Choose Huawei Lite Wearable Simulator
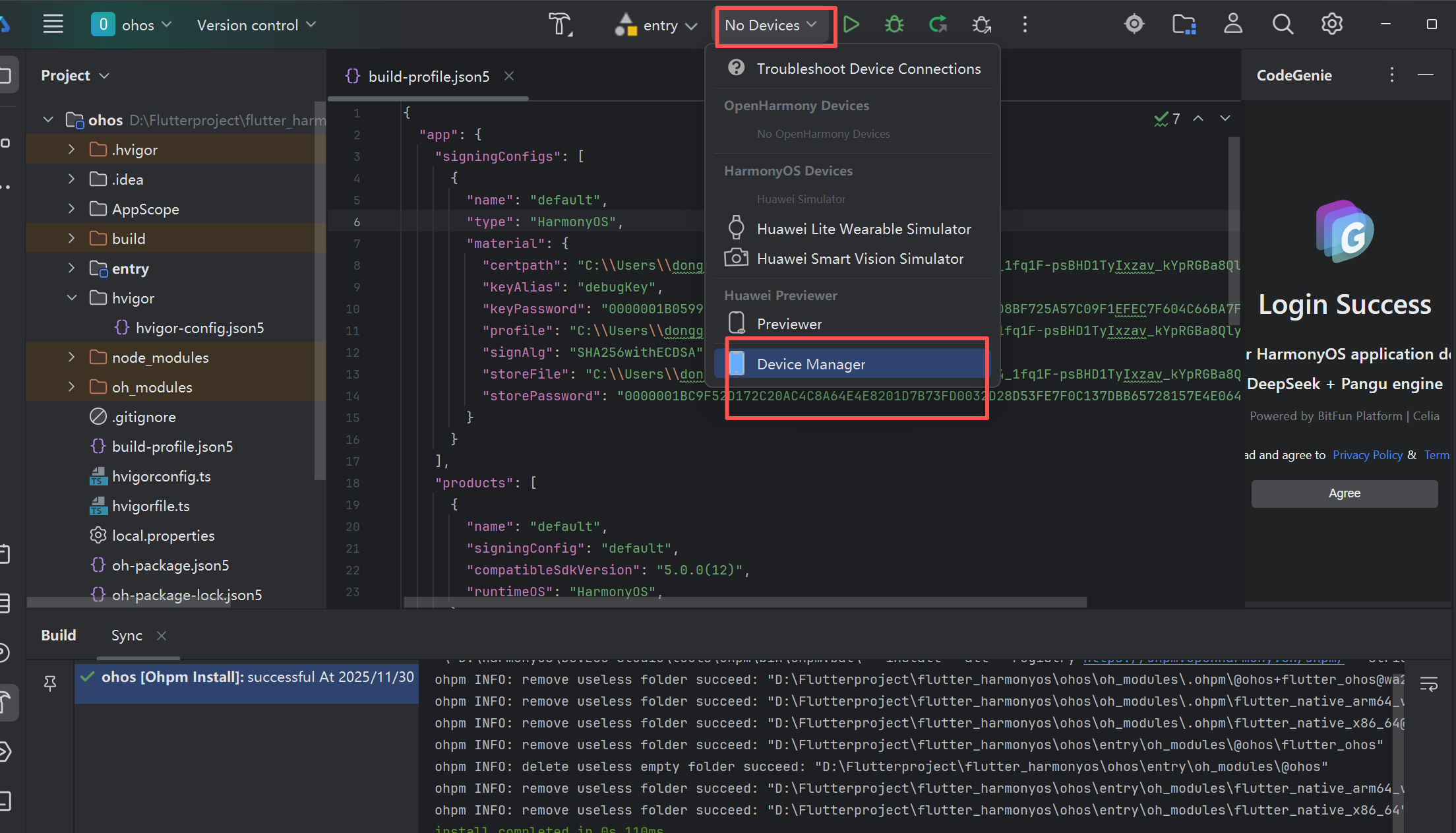This screenshot has width=1456, height=833. [x=863, y=229]
